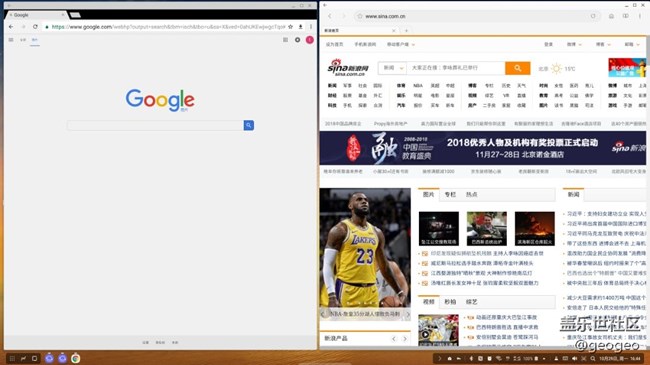Image resolution: width=650 pixels, height=365 pixels.
Task: Click the Chrome address bar URL
Action: click(169, 27)
